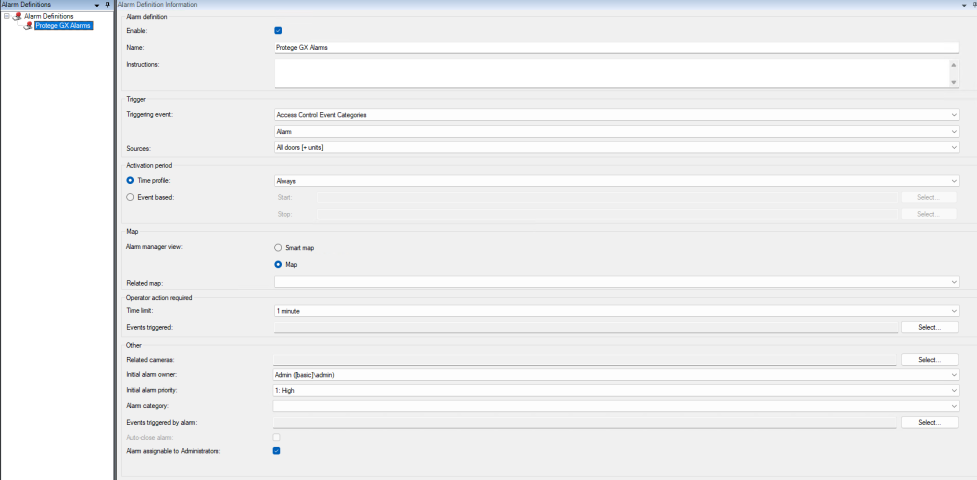This screenshot has width=977, height=480.
Task: Open the Triggering event category dropdown
Action: [x=616, y=115]
